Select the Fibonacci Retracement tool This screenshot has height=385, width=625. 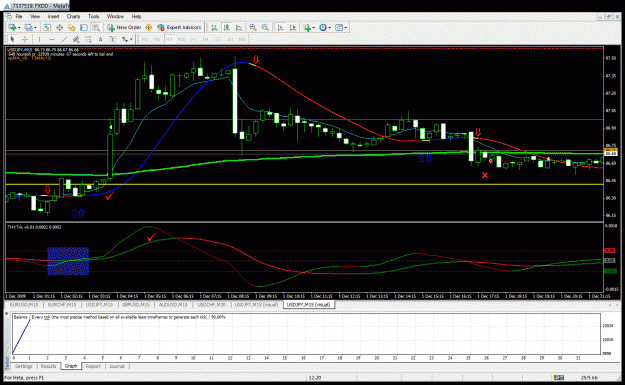coord(88,39)
